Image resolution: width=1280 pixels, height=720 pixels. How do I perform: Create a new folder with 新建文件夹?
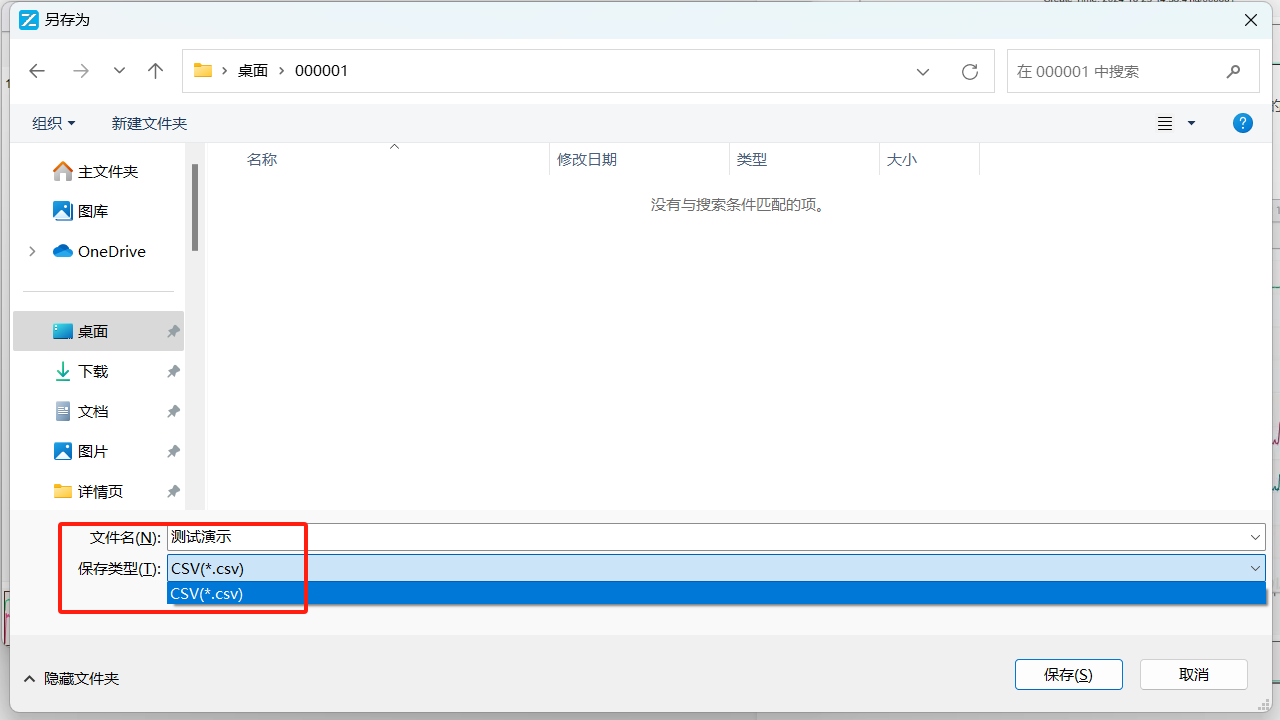point(148,122)
